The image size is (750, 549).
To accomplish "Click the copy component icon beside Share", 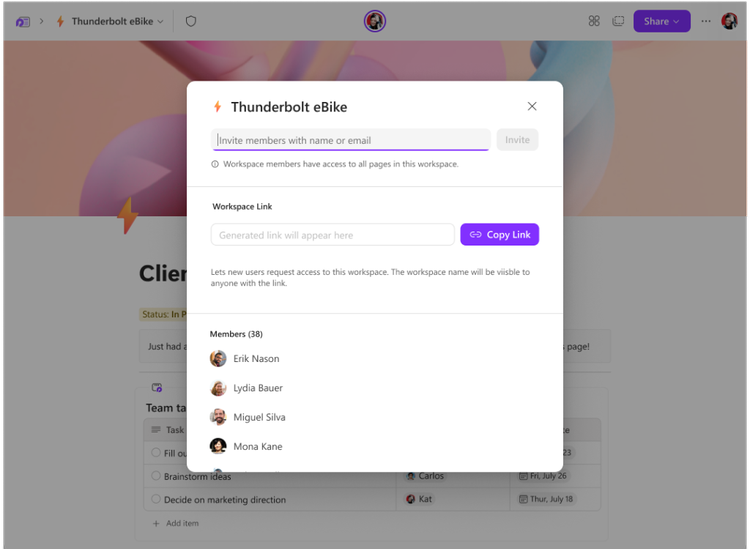I will [x=618, y=21].
